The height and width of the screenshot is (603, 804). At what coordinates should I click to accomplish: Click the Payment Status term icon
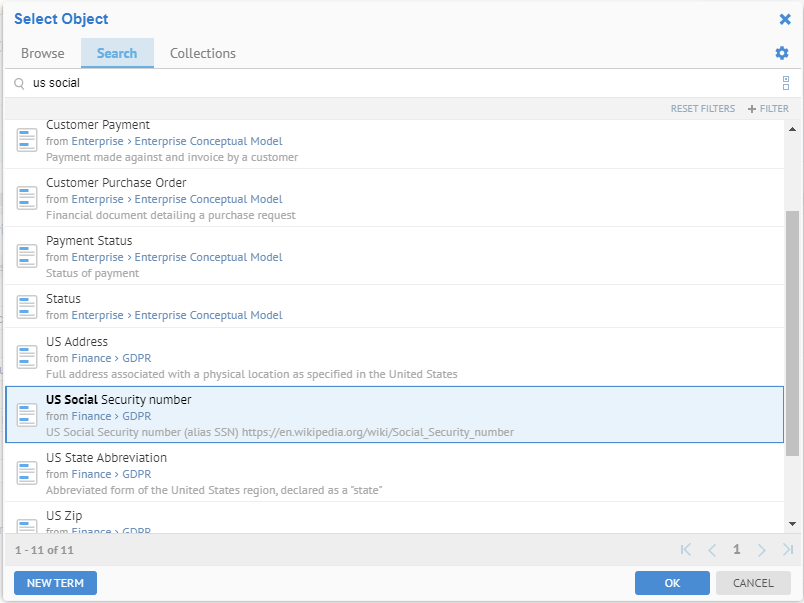pos(27,256)
